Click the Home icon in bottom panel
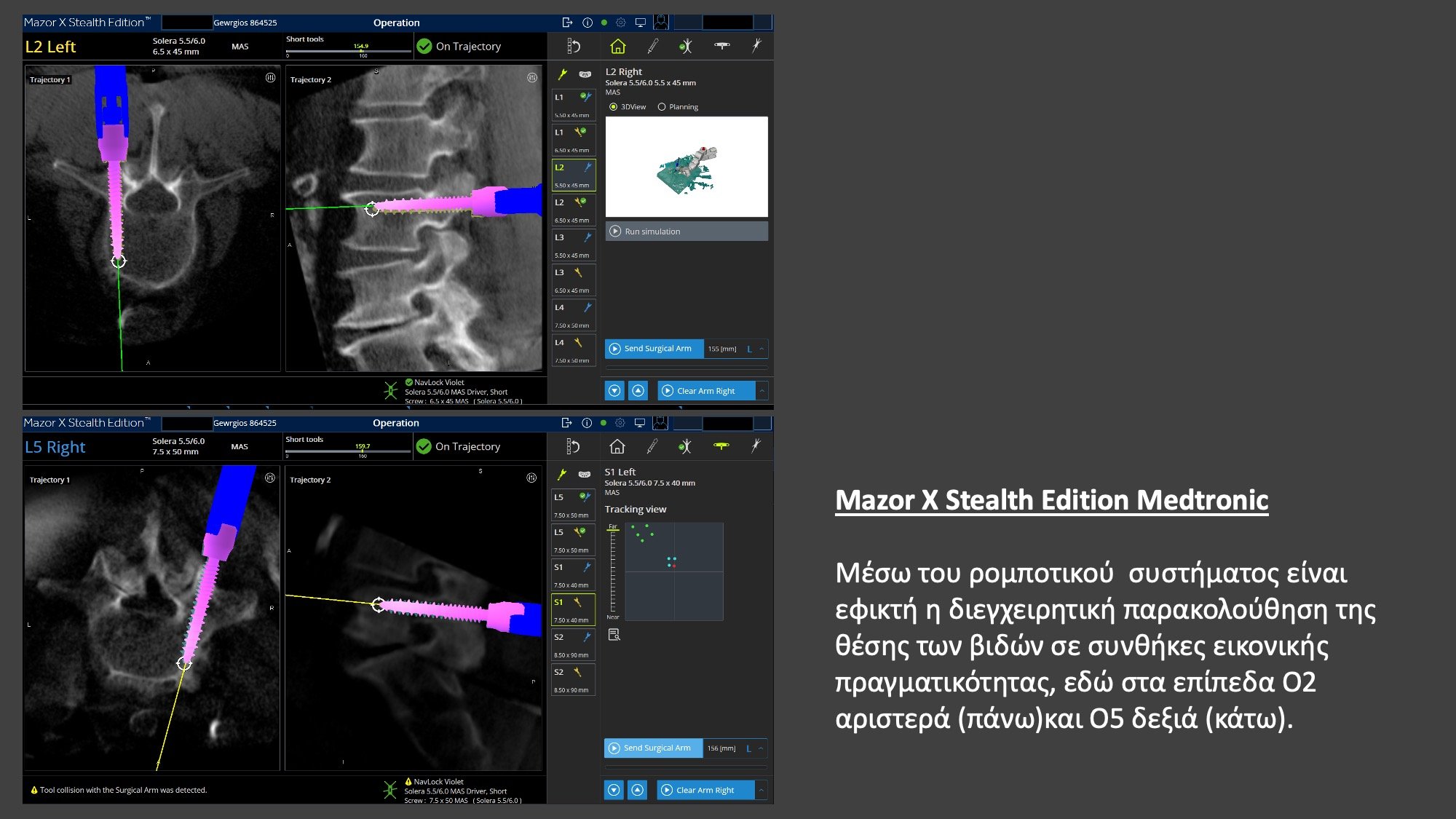Screen dimensions: 1456x819 [x=617, y=446]
